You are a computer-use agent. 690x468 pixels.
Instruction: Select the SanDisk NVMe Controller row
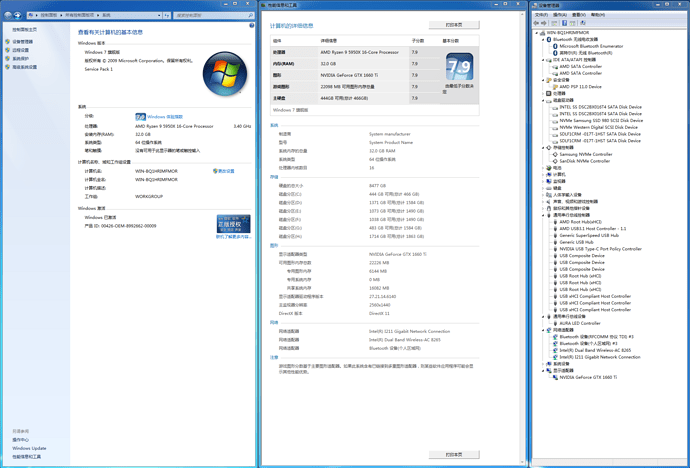585,161
